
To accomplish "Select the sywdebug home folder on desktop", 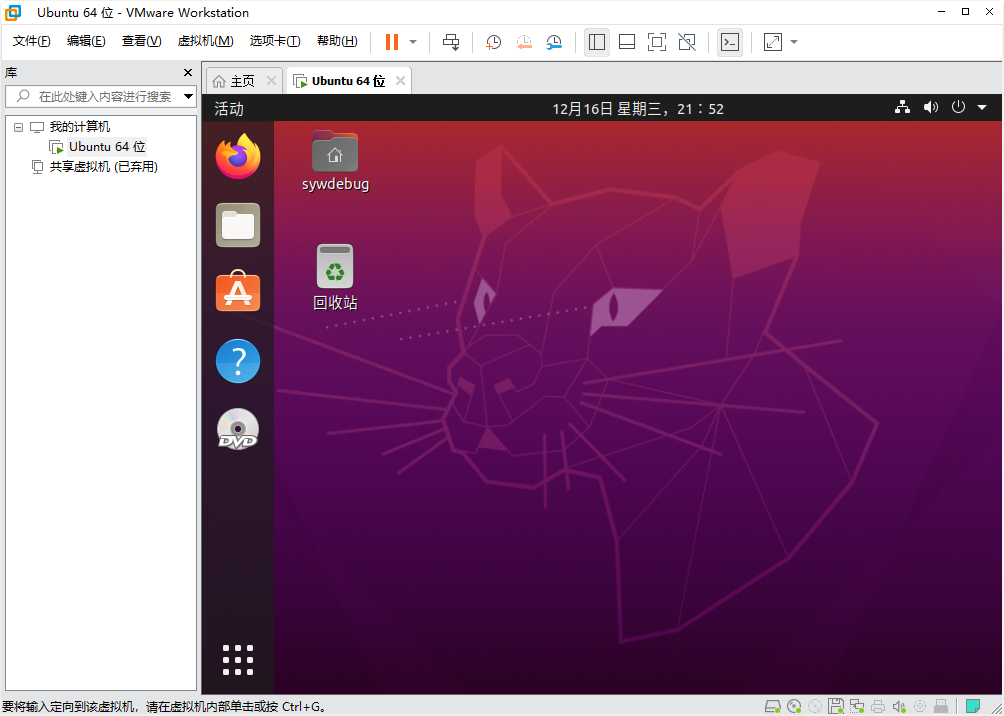I will (335, 160).
